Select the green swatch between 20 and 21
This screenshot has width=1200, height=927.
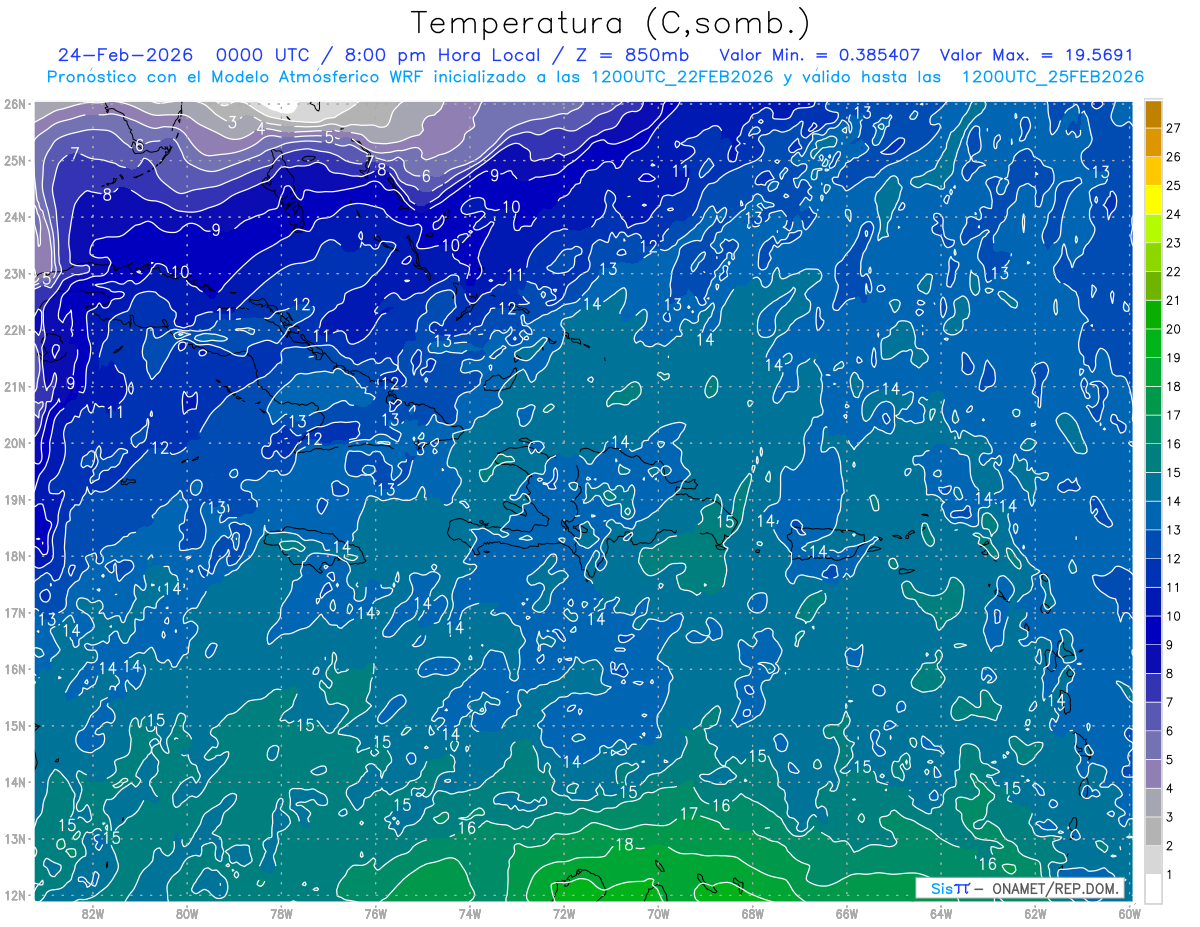coord(1153,314)
